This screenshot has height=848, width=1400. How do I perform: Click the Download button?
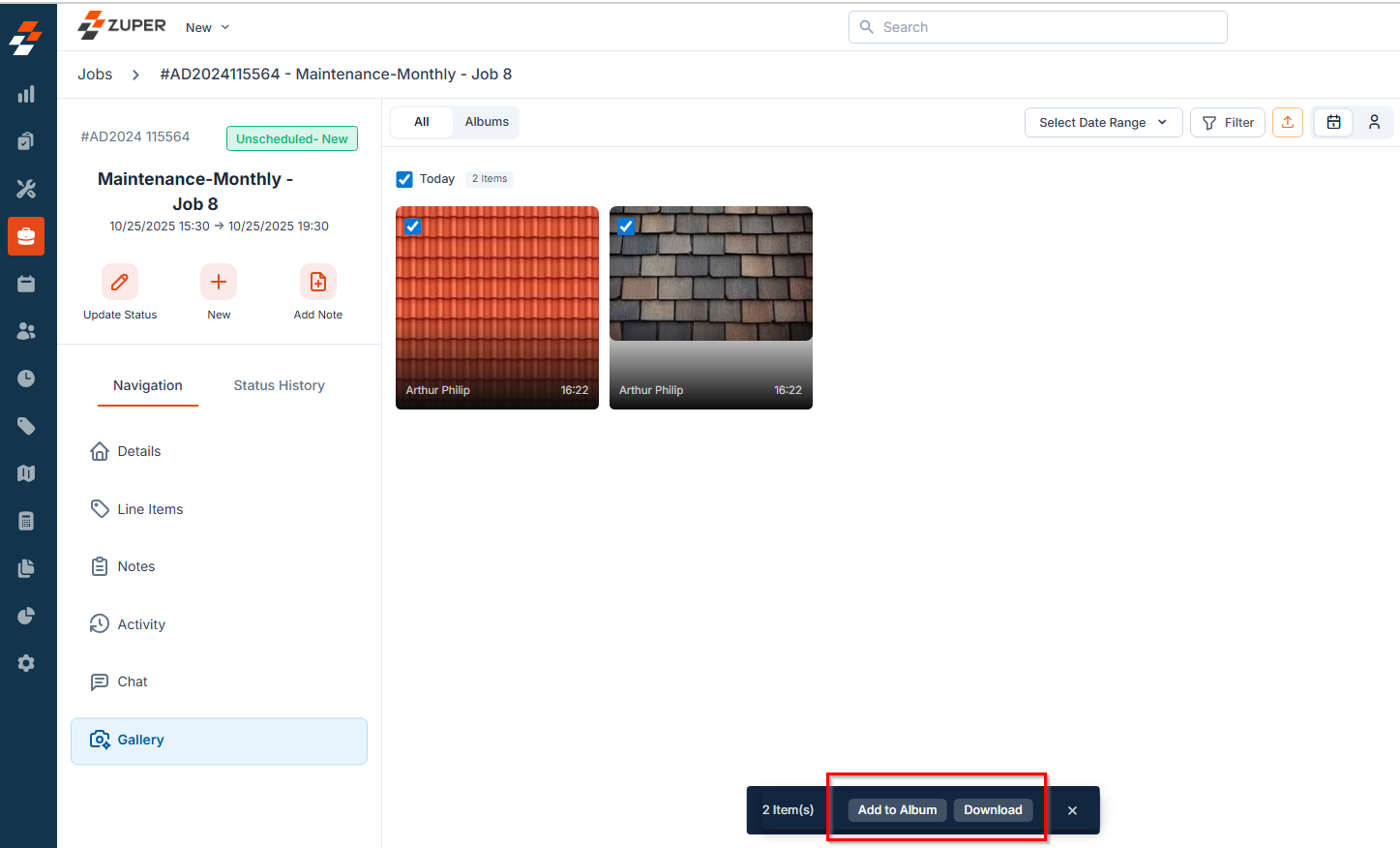[x=993, y=810]
